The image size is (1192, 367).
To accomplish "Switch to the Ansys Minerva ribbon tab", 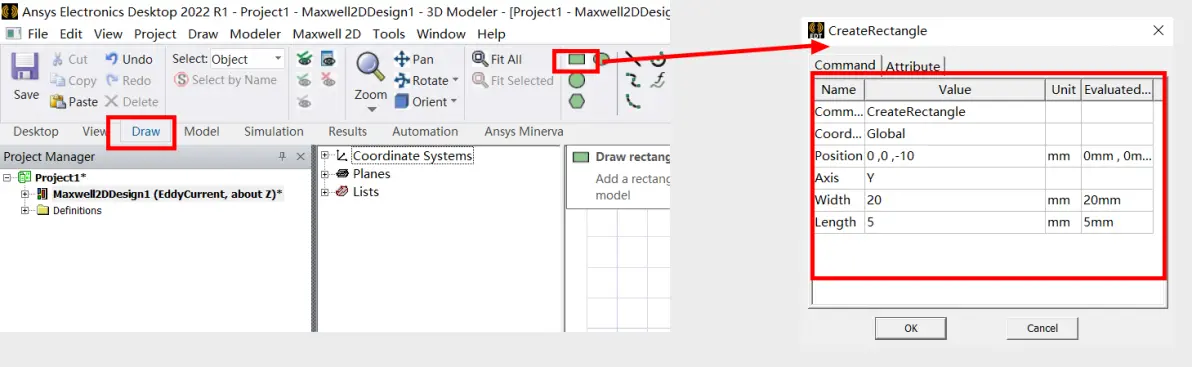I will pyautogui.click(x=524, y=131).
